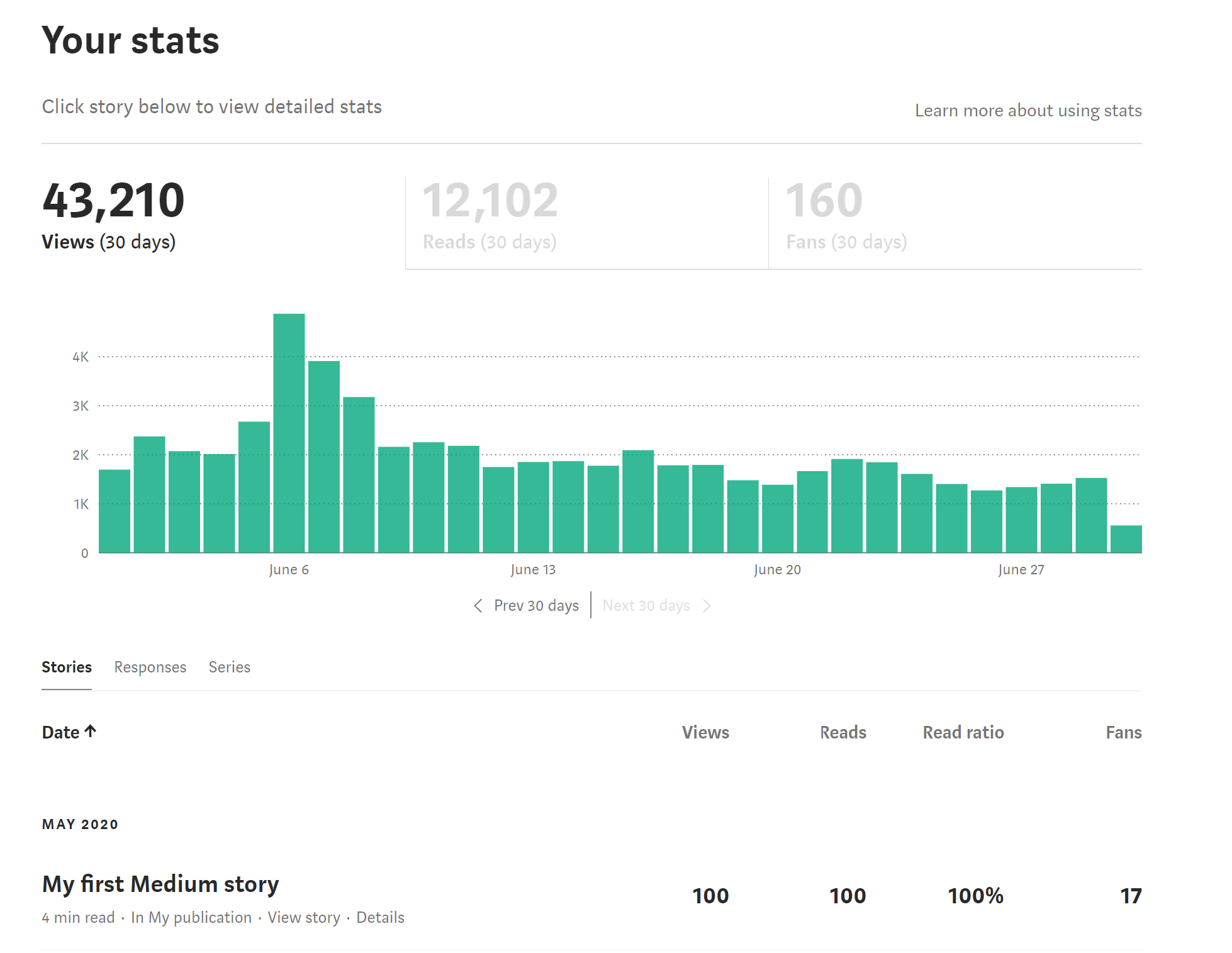Click the tallest bar at June 6
Viewport: 1232px width, 953px height.
[289, 433]
